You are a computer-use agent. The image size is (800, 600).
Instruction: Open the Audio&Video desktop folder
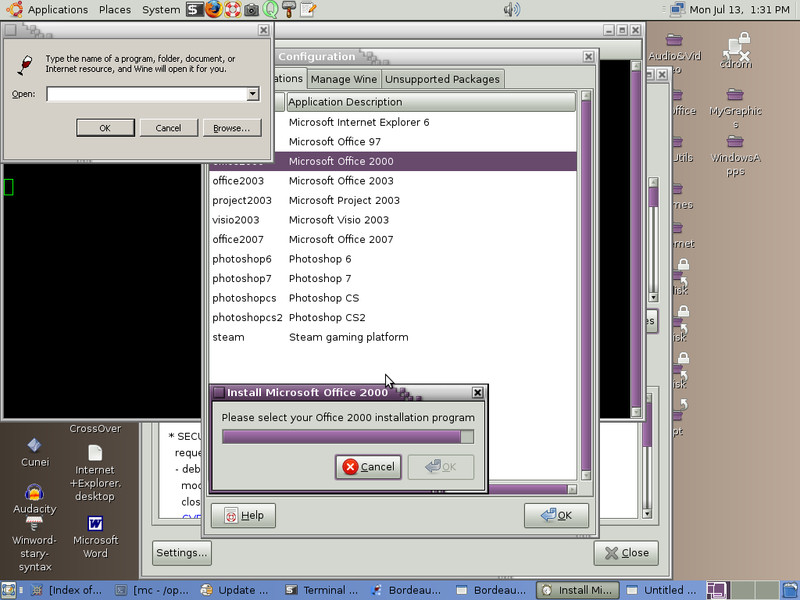click(x=674, y=53)
